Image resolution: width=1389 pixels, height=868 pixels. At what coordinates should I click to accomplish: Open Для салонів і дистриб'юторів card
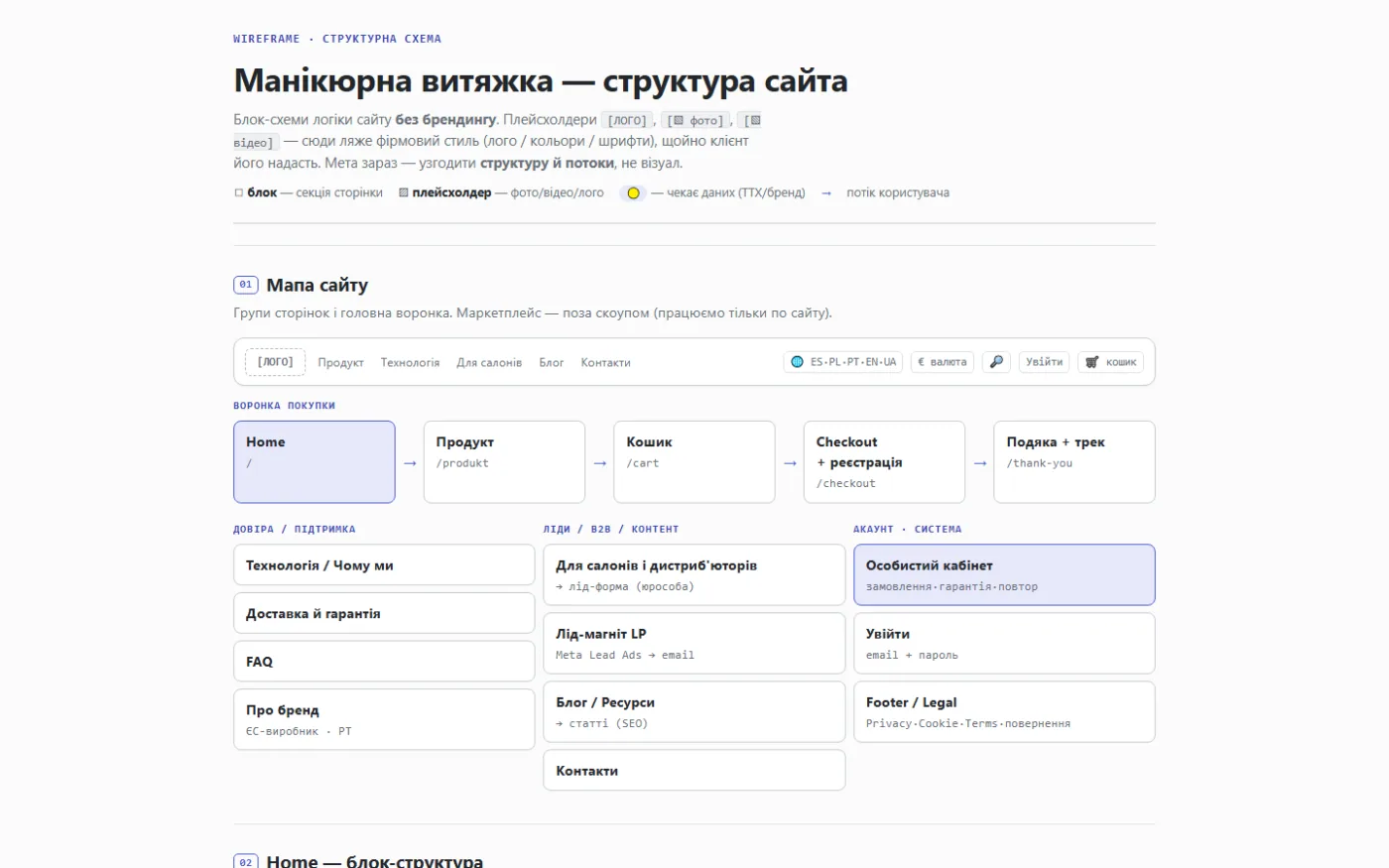coord(694,574)
